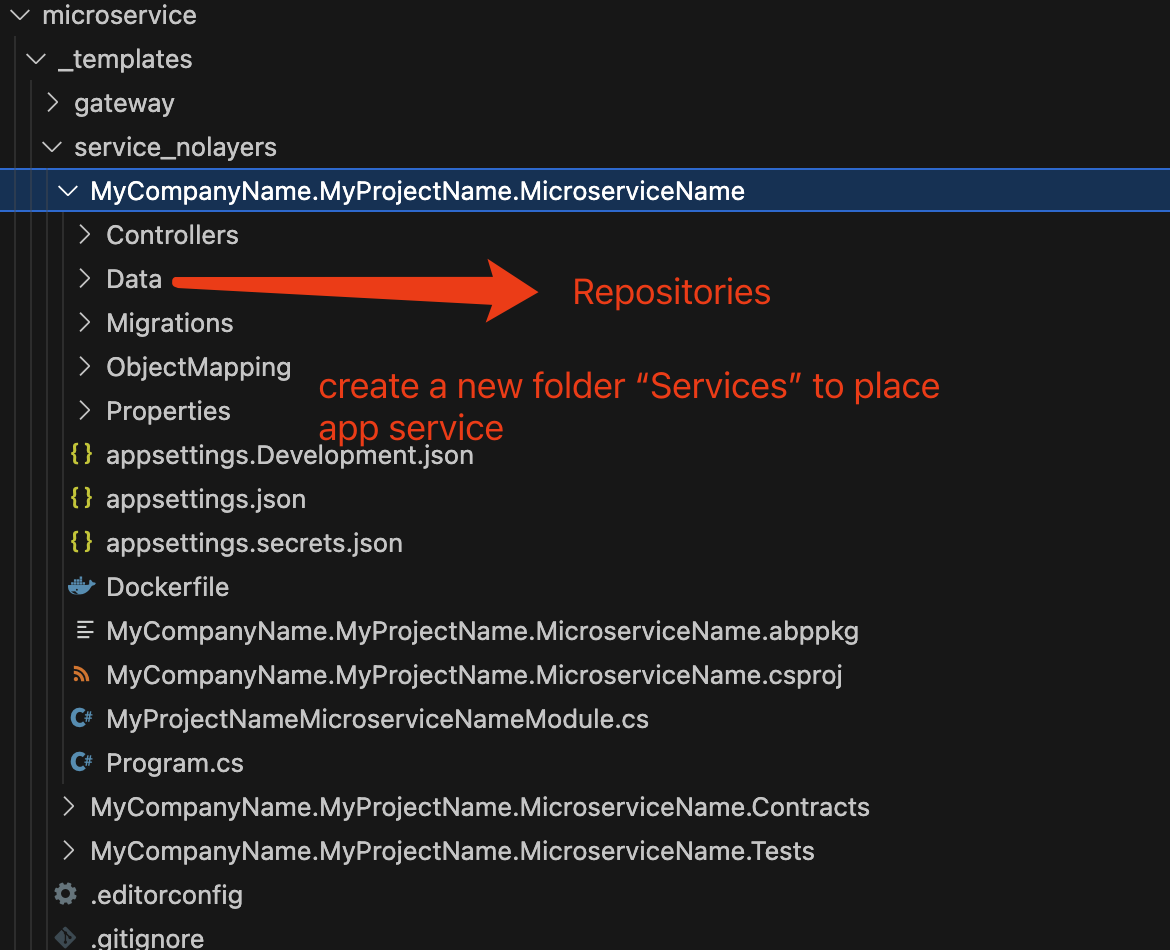1170x950 pixels.
Task: Click the lines icon of the .abppkg file
Action: coord(84,631)
